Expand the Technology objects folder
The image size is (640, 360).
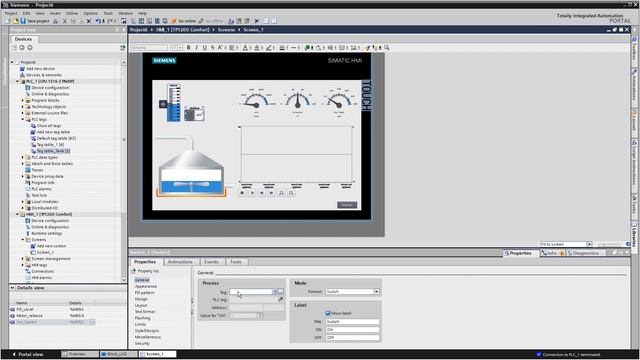[x=23, y=107]
